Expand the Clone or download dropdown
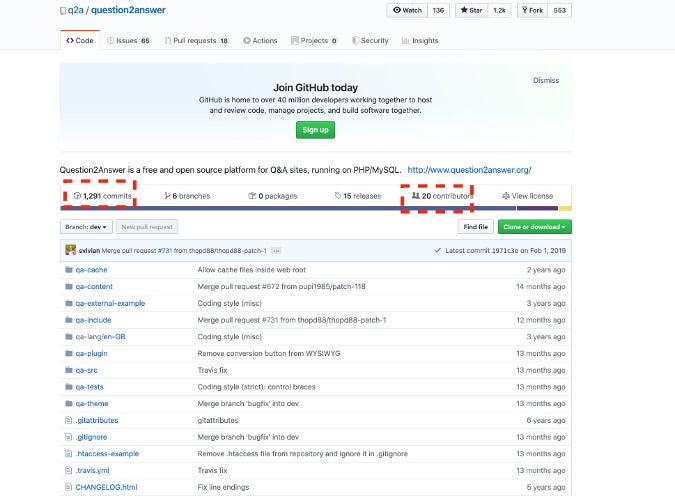The height and width of the screenshot is (496, 675). [535, 227]
